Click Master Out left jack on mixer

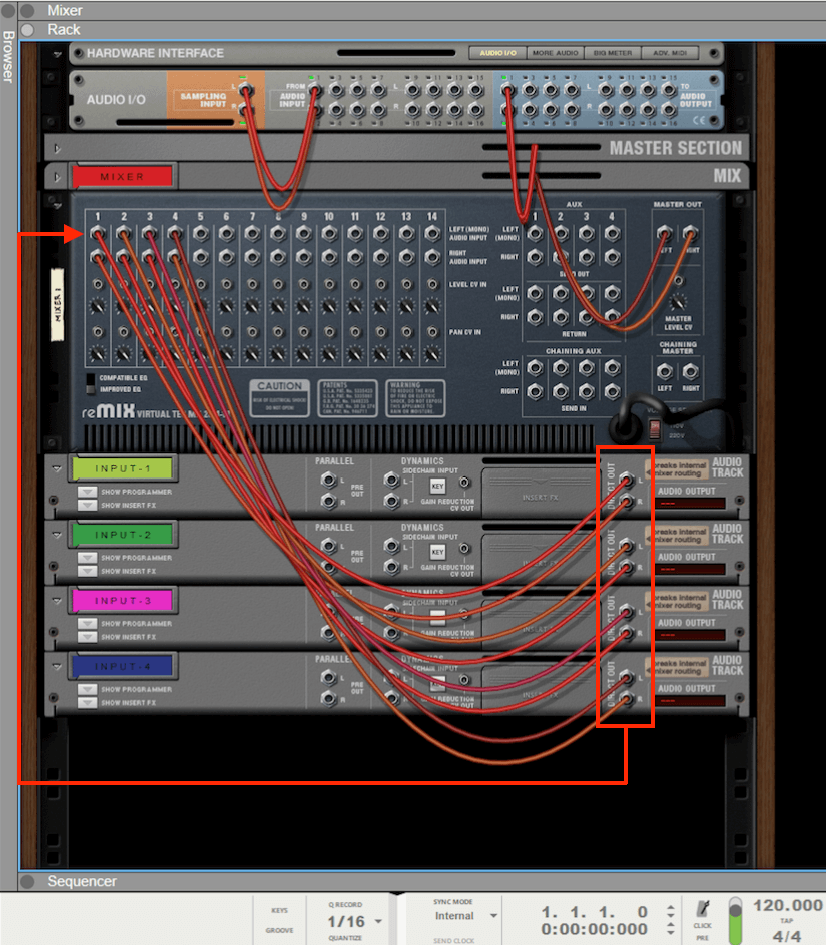pyautogui.click(x=665, y=233)
